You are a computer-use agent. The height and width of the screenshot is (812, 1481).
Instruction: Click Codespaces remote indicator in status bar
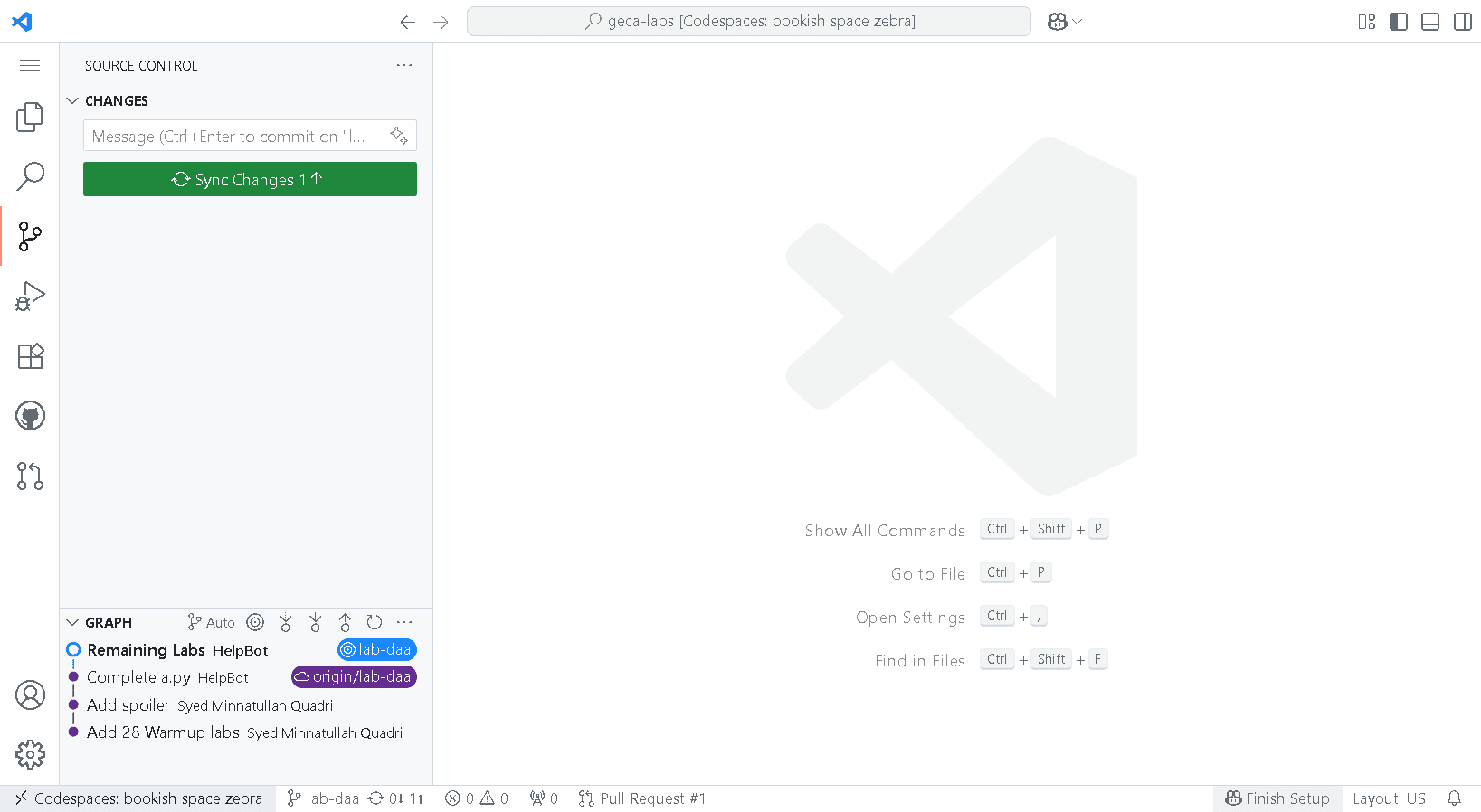(138, 798)
